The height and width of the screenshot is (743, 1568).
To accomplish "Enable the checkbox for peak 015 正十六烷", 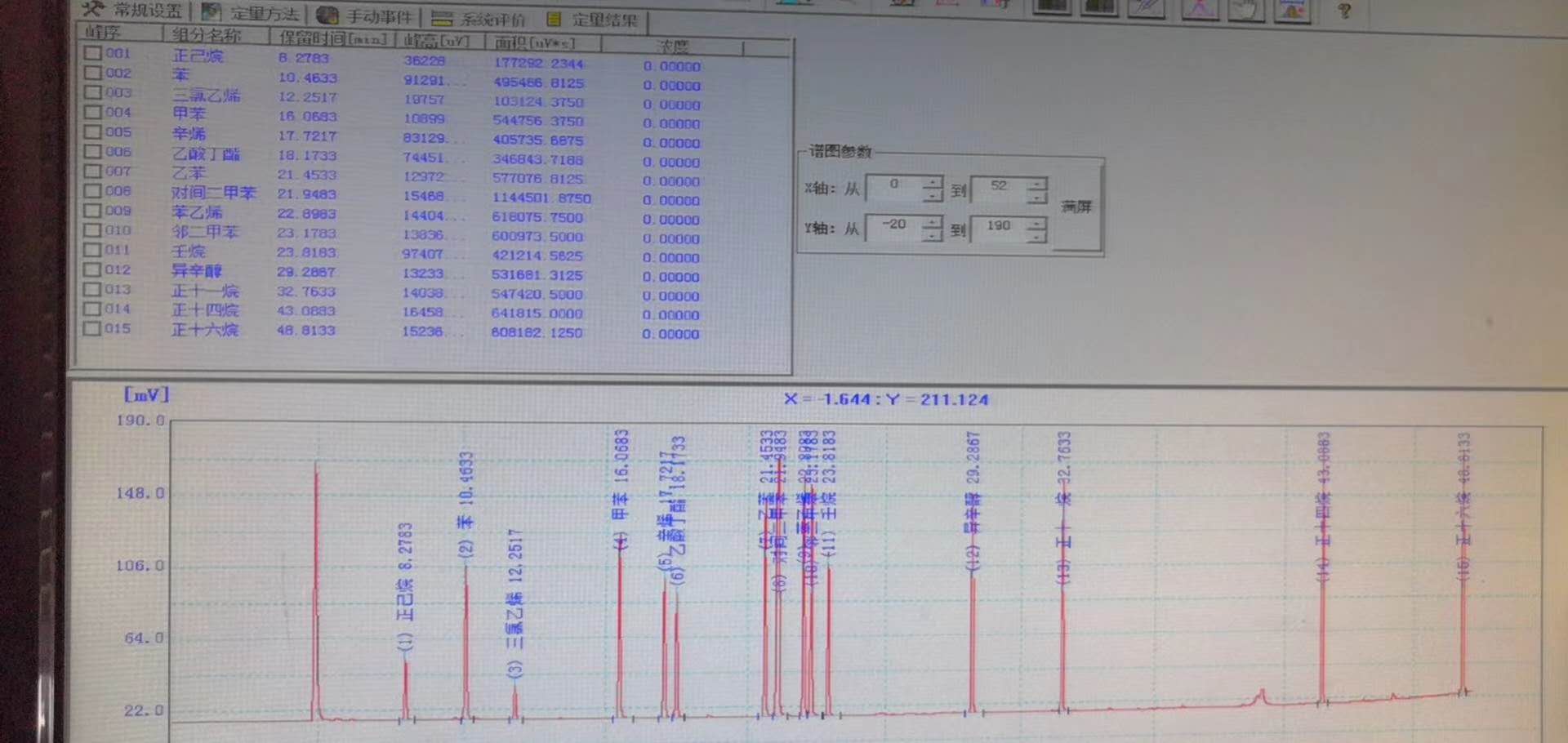I will coord(91,328).
